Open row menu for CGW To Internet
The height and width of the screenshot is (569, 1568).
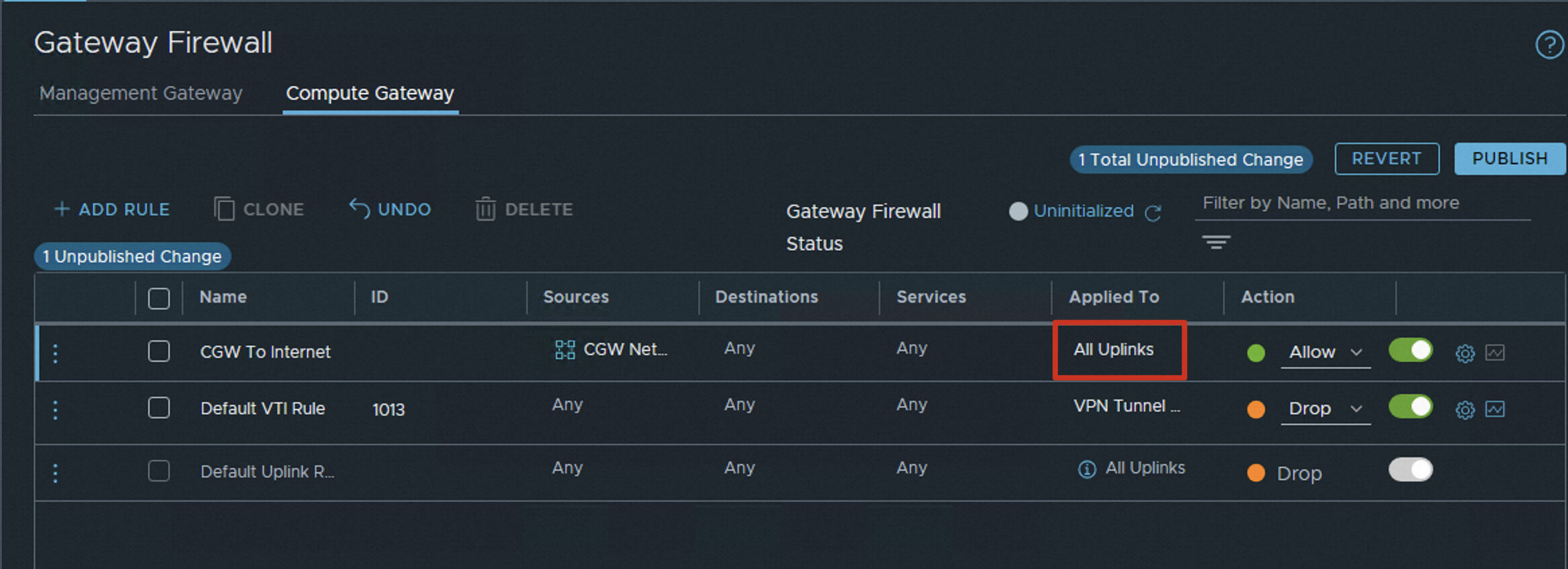coord(56,353)
